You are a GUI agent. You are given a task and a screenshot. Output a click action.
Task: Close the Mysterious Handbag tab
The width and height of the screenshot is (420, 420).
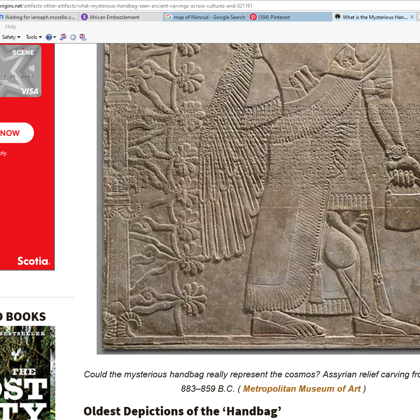412,17
